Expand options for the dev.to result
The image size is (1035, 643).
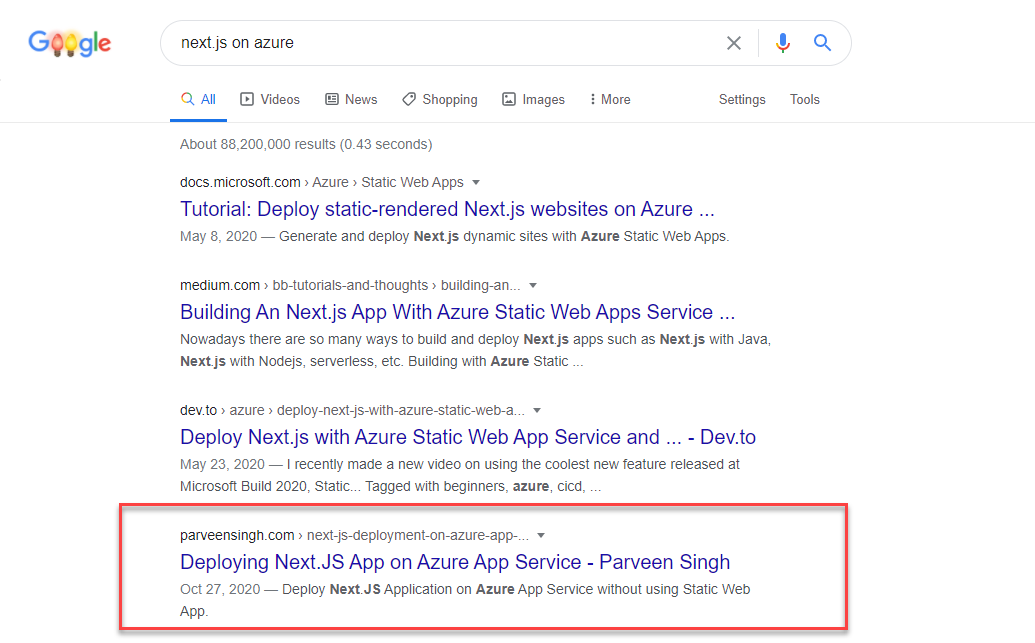tap(537, 410)
